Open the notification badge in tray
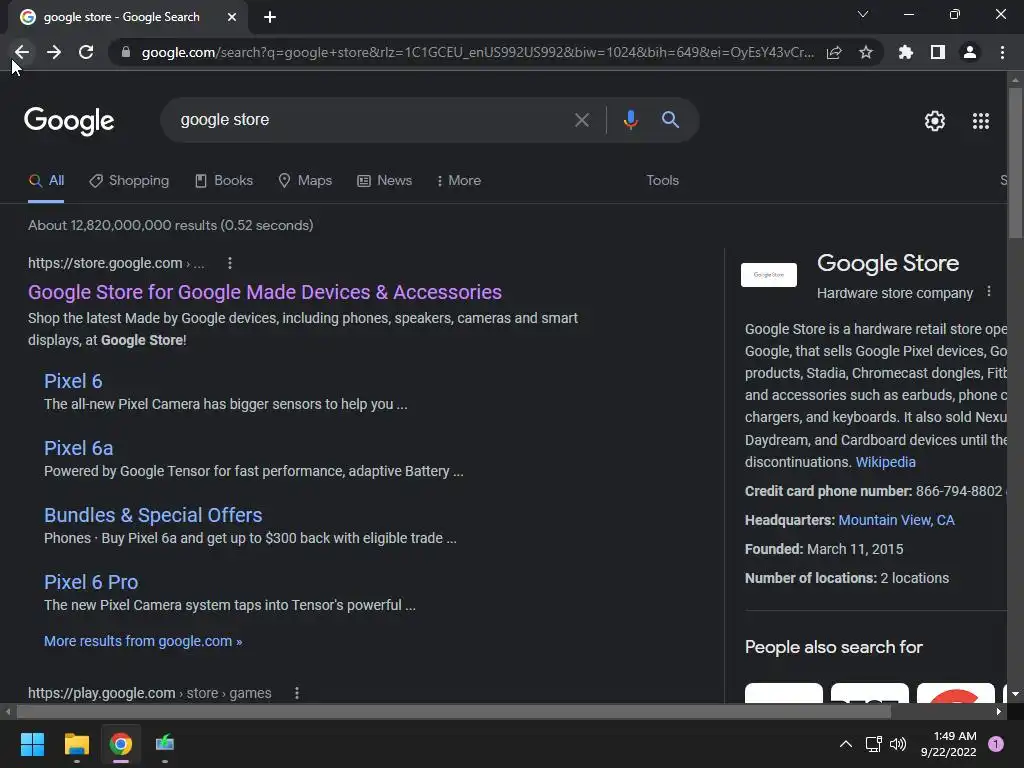The image size is (1024, 768). click(x=996, y=744)
